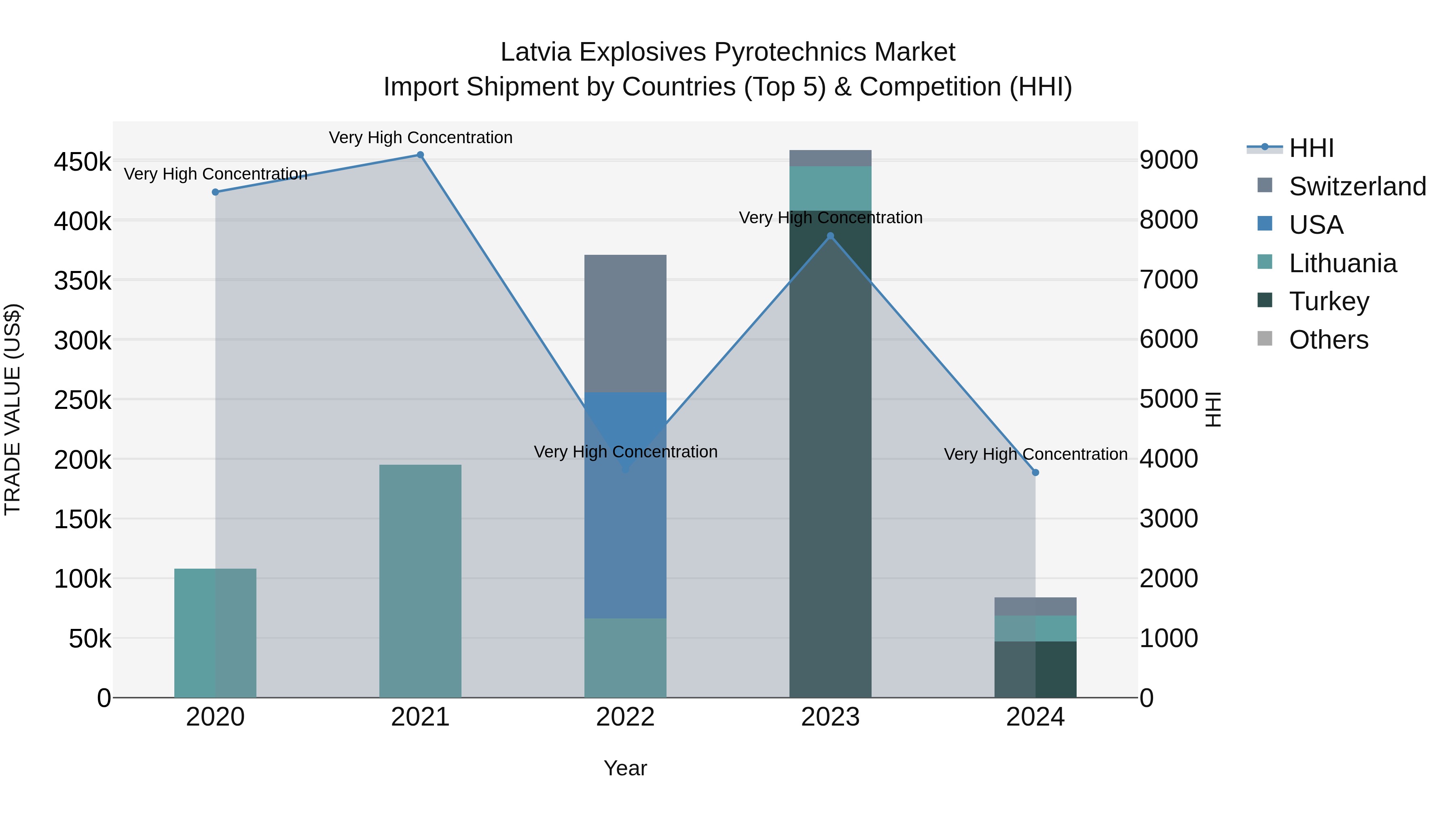The width and height of the screenshot is (1456, 819).
Task: Click the 2024 Lithuania bar segment
Action: tap(1035, 629)
